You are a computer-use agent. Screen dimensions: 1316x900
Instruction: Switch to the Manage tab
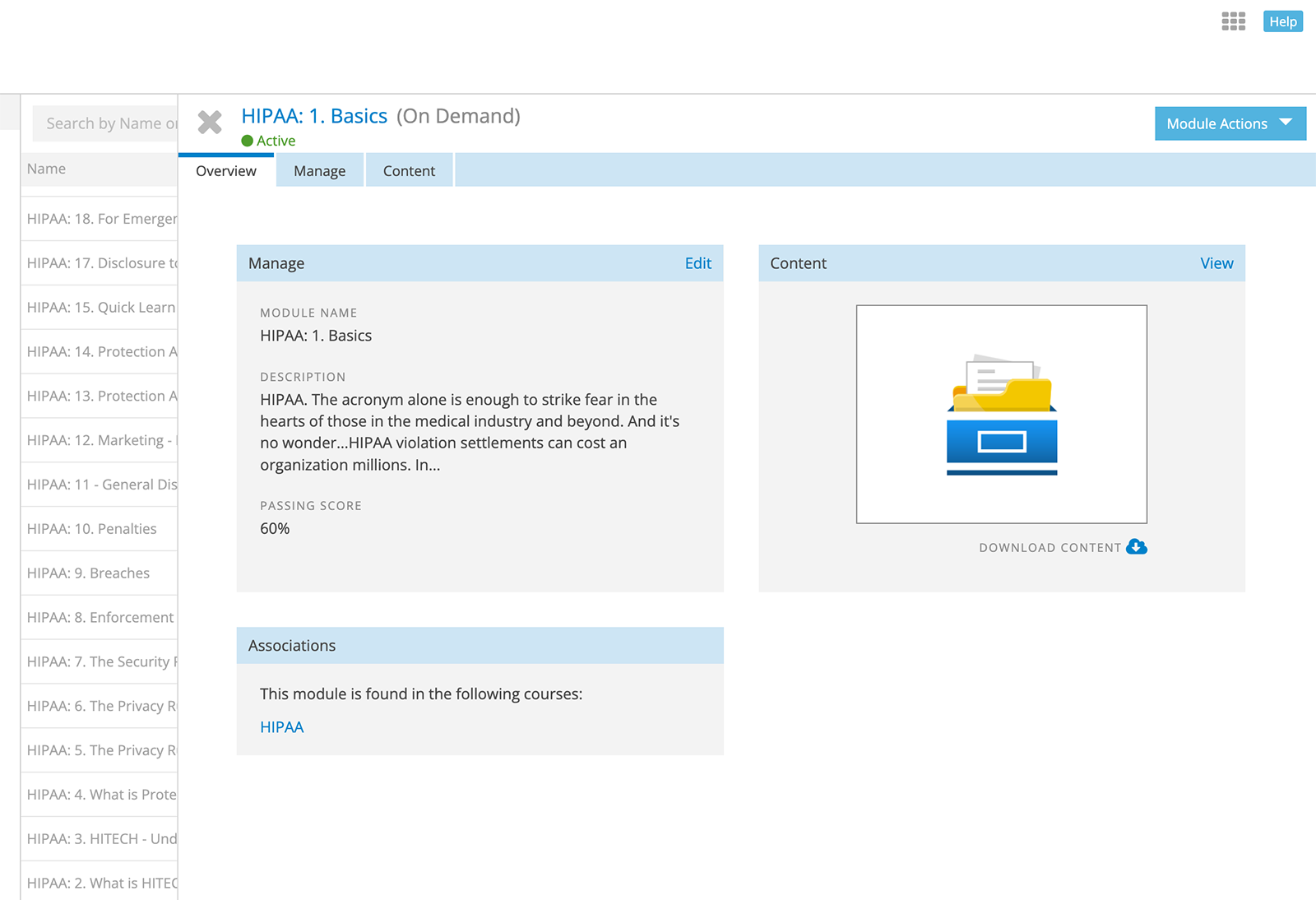320,170
